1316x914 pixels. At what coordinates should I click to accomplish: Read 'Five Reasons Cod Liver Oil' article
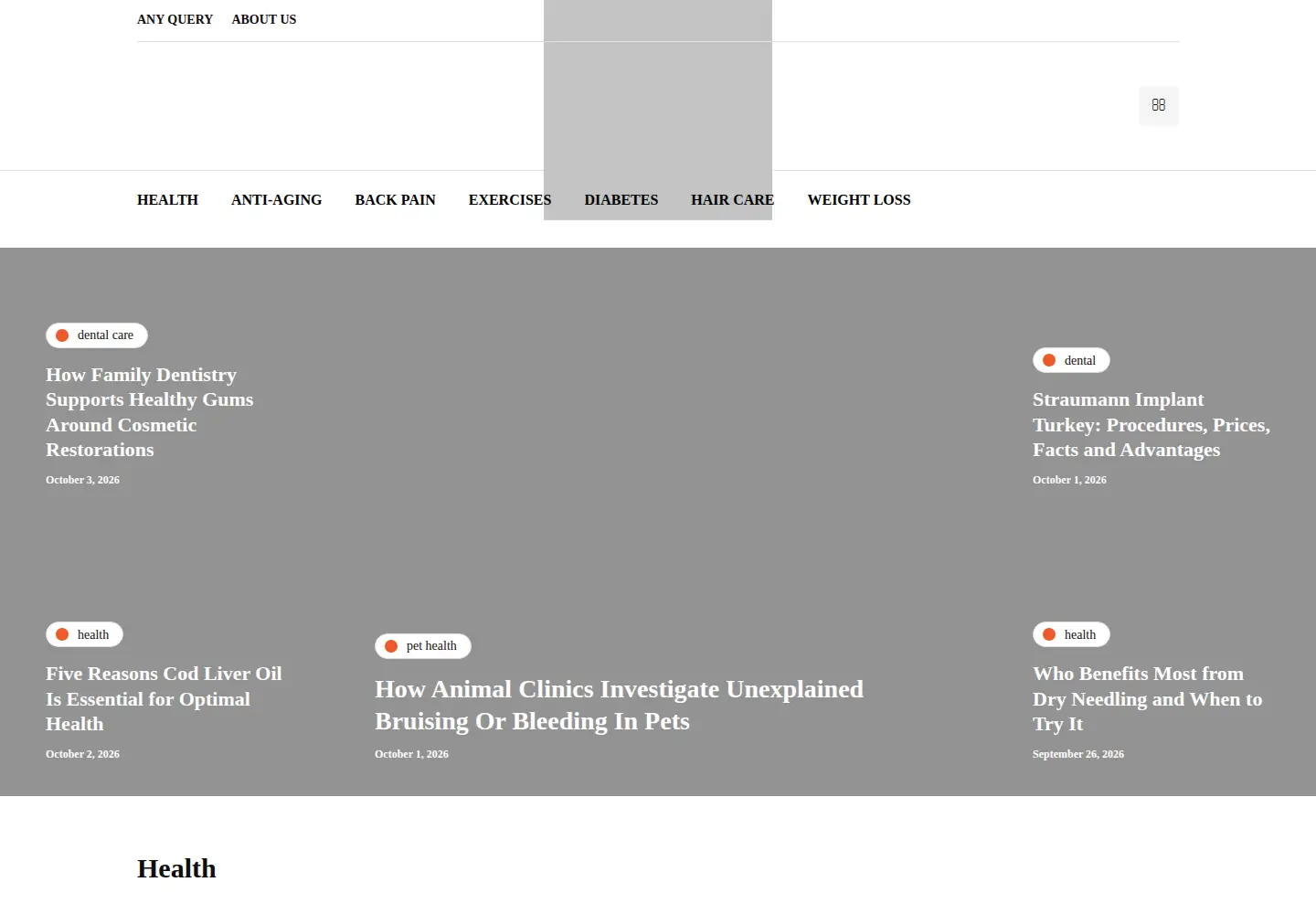(x=164, y=699)
